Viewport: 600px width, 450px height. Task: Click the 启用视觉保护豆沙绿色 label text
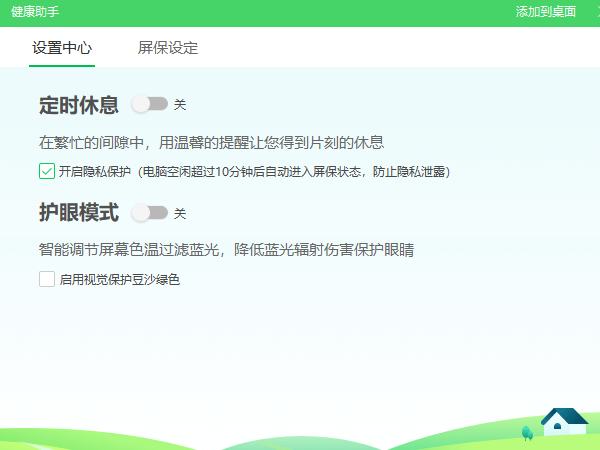click(x=119, y=279)
